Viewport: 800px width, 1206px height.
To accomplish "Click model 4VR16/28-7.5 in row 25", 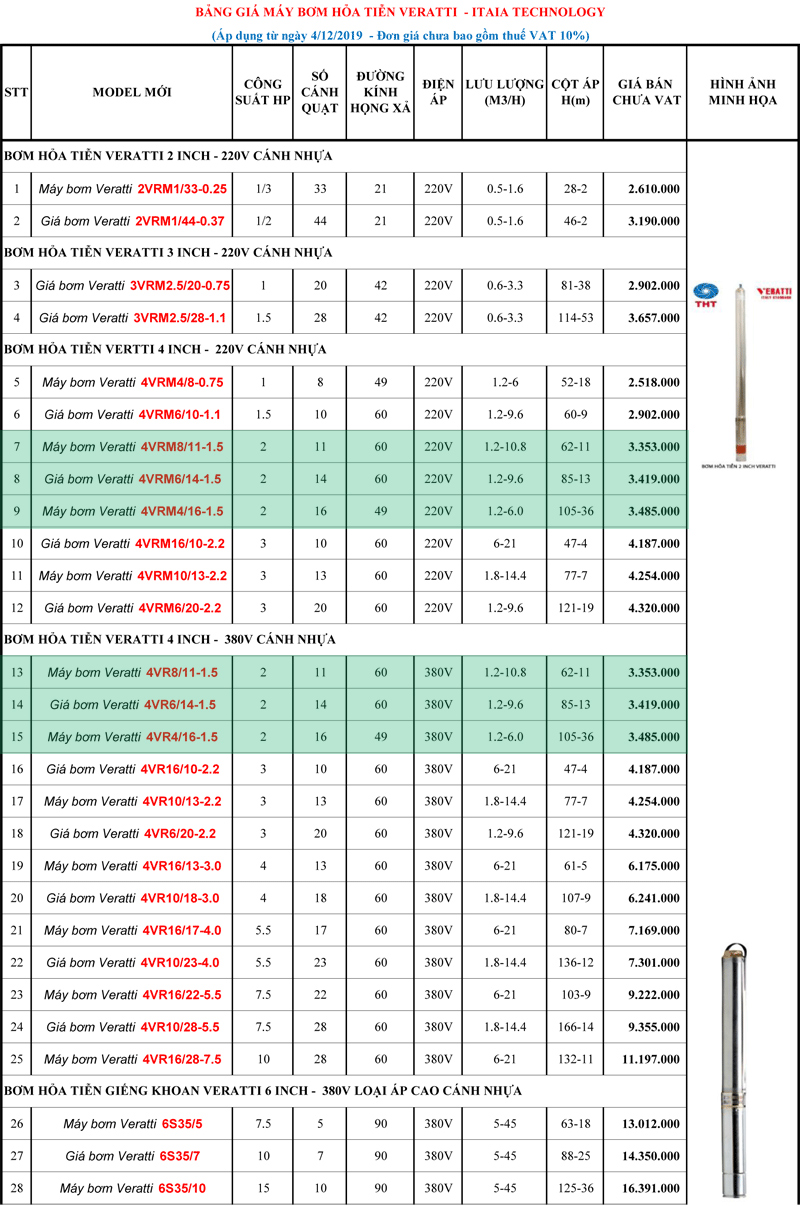I will click(x=181, y=1059).
